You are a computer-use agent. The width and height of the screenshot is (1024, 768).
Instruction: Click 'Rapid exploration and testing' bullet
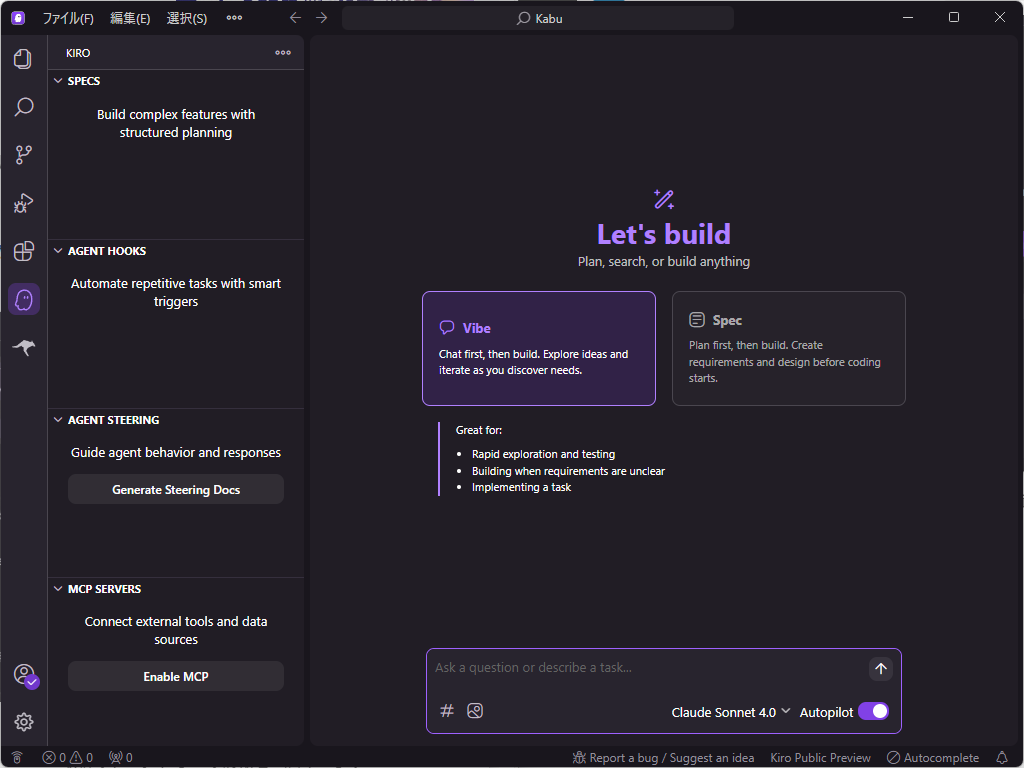point(543,454)
